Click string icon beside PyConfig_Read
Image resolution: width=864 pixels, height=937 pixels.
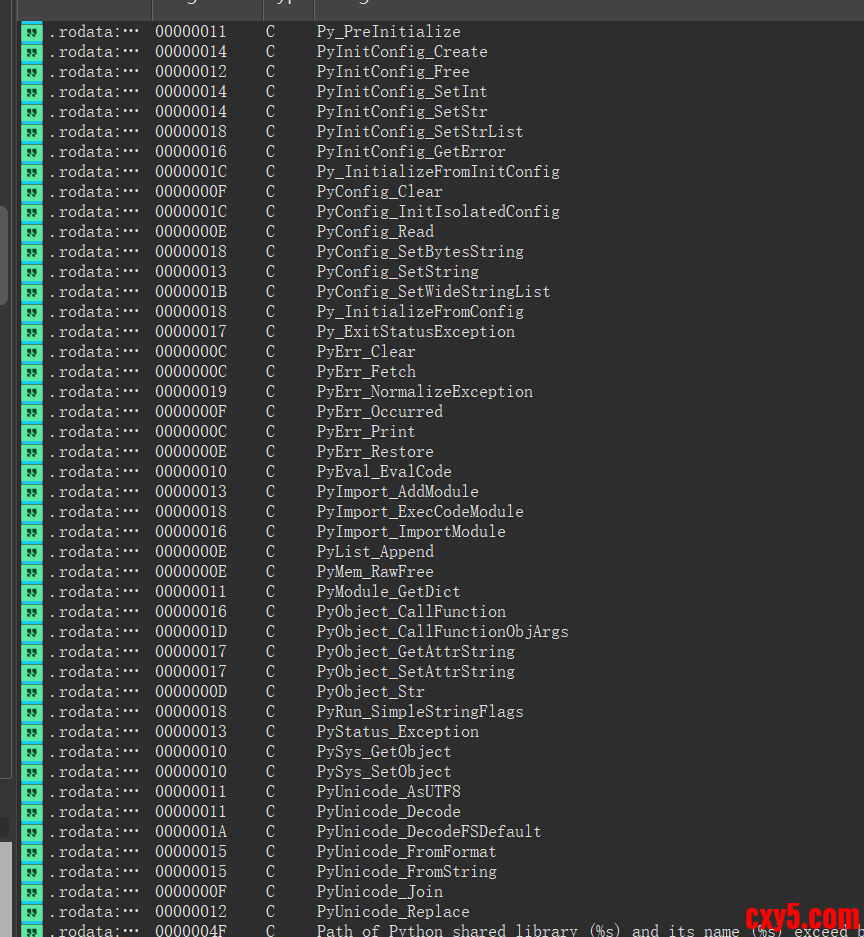click(32, 232)
